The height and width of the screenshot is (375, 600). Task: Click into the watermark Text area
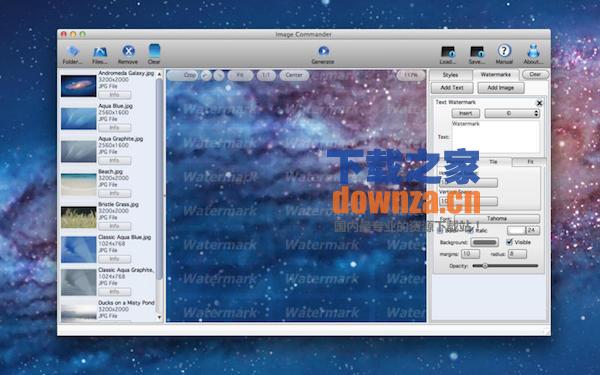[496, 137]
